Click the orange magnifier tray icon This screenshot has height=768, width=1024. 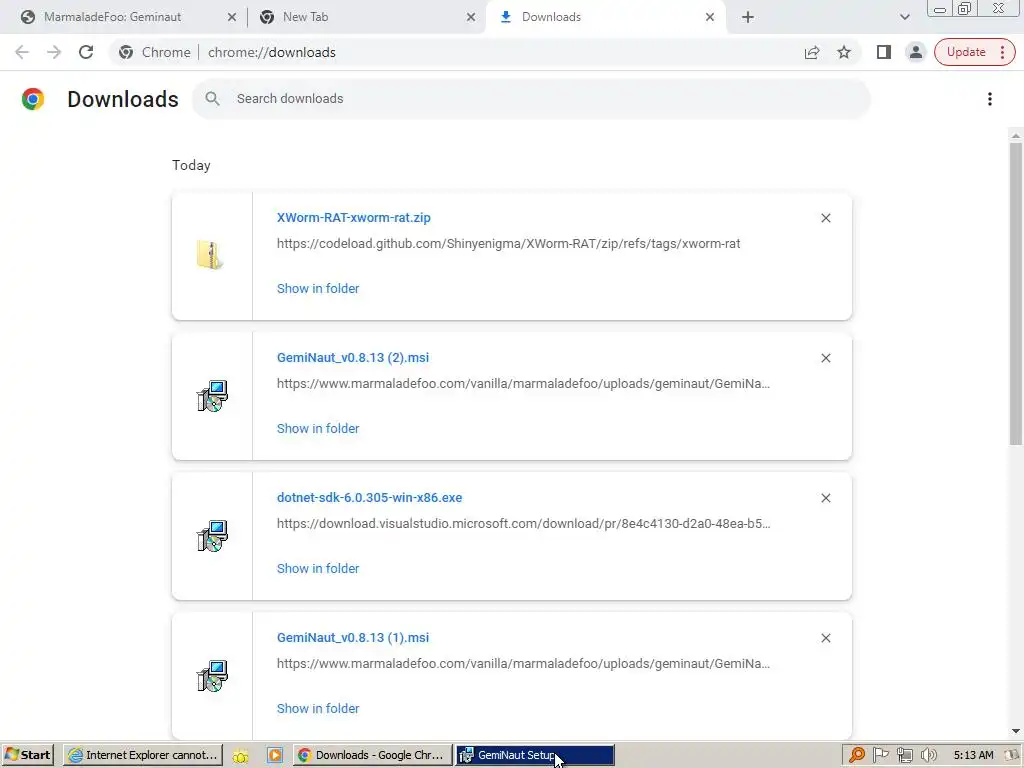point(856,755)
